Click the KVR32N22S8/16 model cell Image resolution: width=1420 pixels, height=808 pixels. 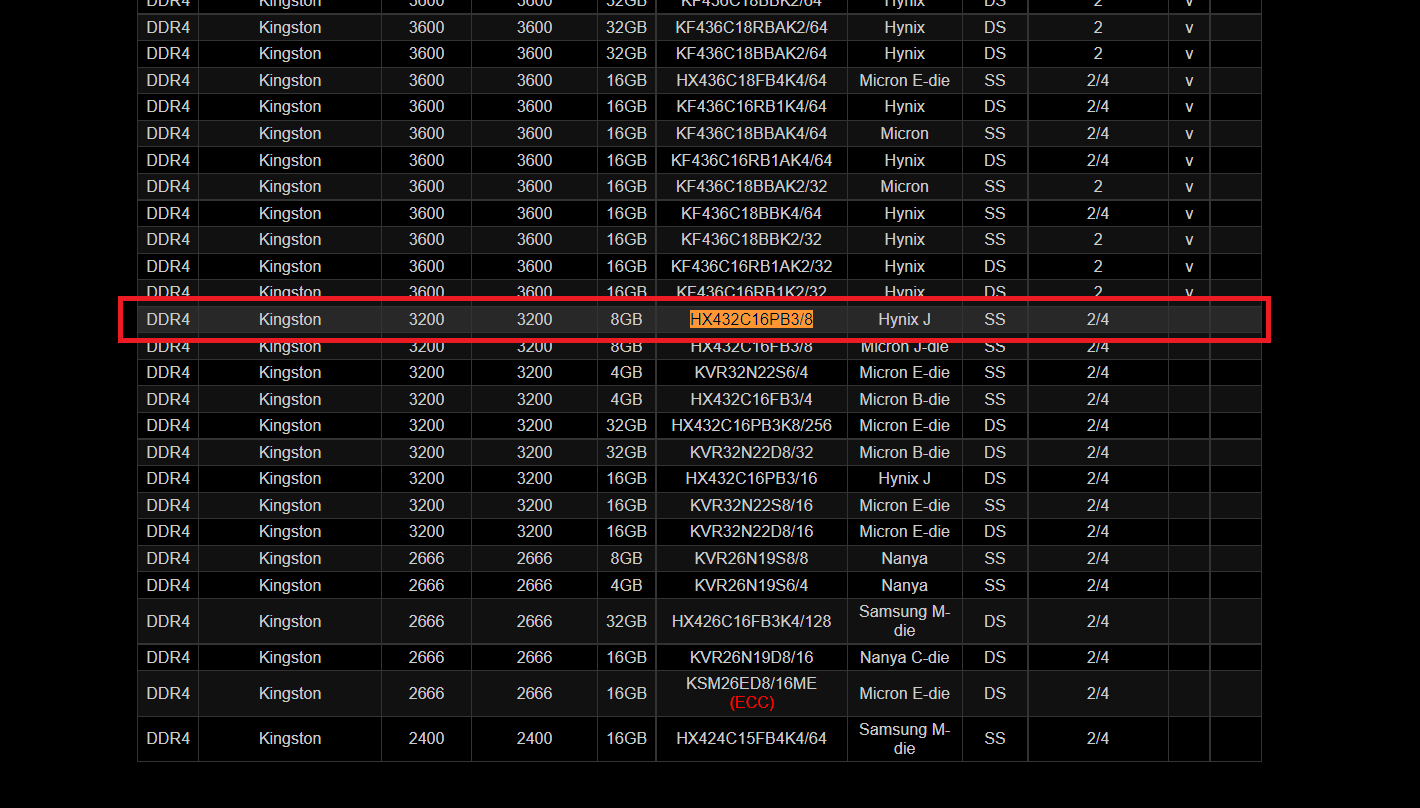751,505
